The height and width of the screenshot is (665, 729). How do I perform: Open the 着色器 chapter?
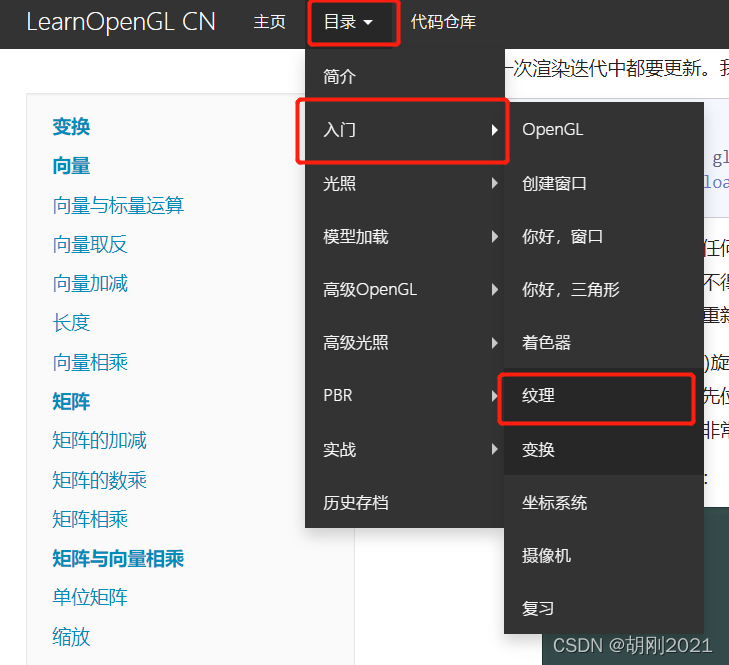604,343
